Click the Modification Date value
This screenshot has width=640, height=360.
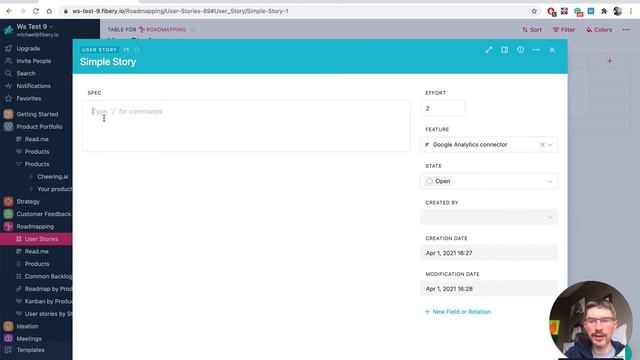[489, 289]
